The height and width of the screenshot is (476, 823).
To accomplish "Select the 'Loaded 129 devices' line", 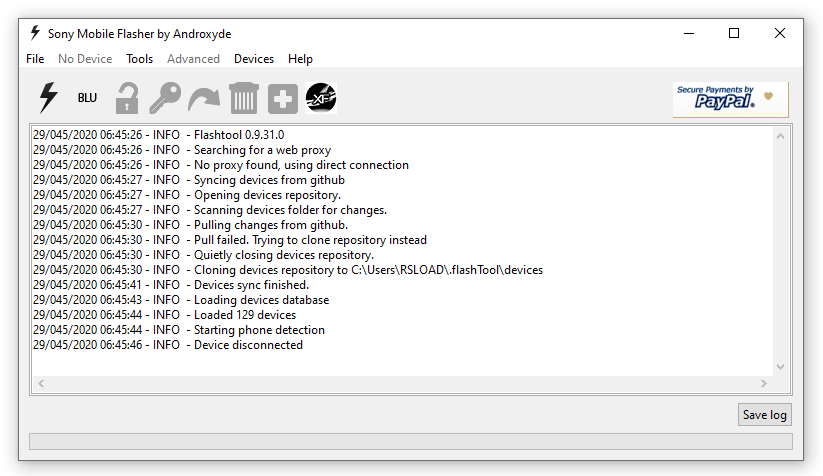I will [x=165, y=315].
